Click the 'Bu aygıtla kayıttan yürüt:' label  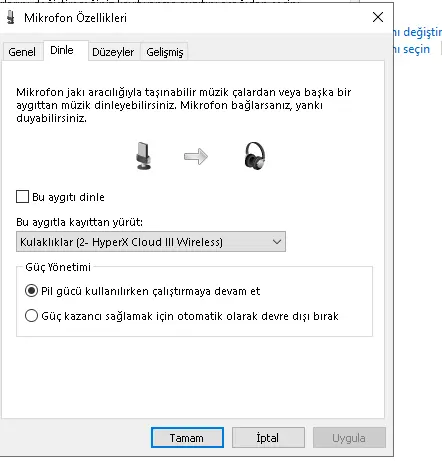[79, 222]
